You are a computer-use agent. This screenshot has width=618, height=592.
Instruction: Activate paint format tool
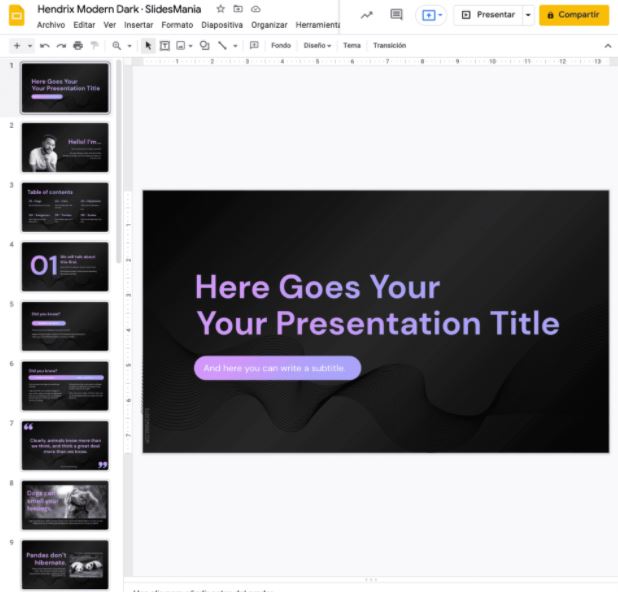(95, 46)
